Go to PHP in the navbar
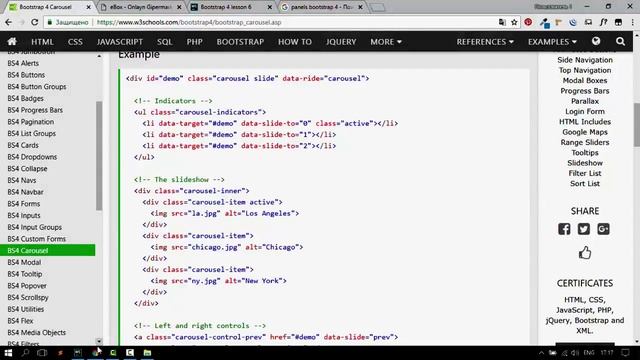640x360 pixels. pos(194,42)
